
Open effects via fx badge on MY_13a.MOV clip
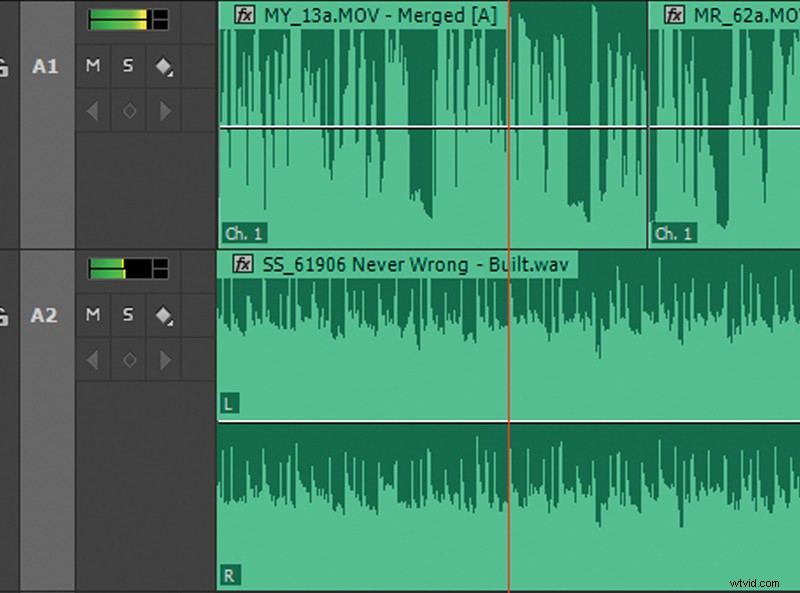click(x=243, y=15)
